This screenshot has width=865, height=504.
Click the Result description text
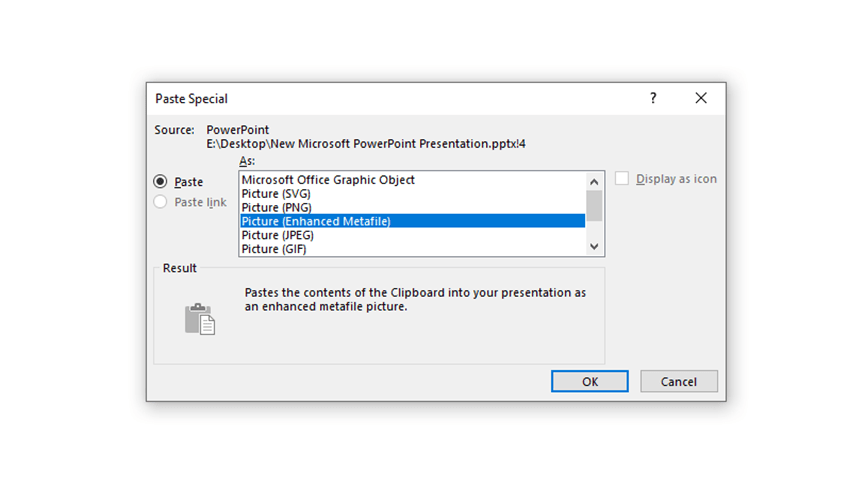point(415,299)
